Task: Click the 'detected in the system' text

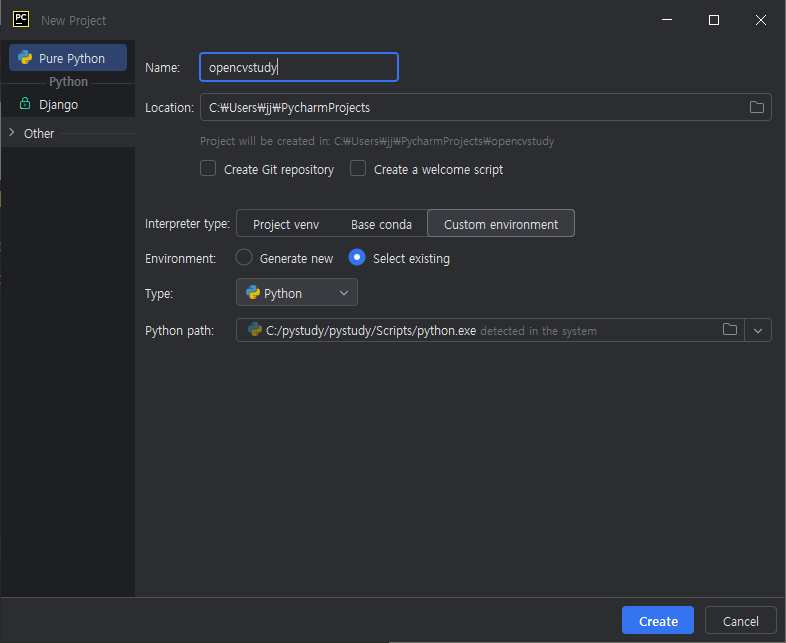Action: [x=538, y=331]
